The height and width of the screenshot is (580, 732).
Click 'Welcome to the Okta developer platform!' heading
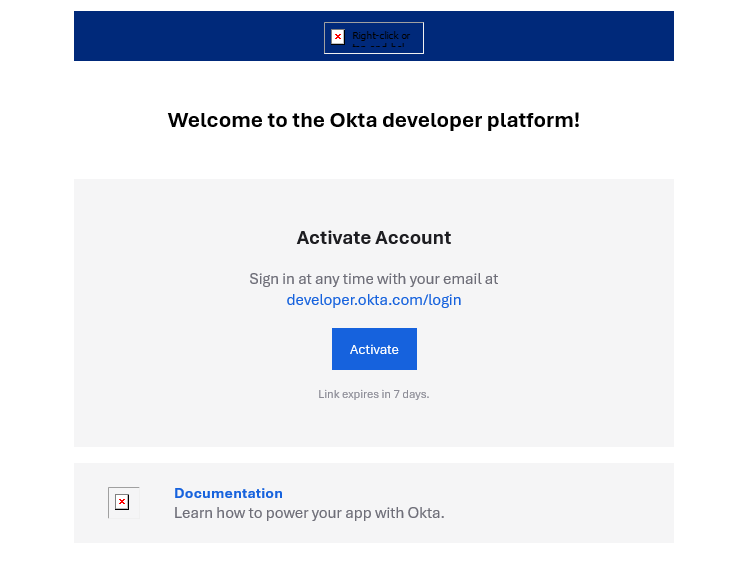point(373,120)
